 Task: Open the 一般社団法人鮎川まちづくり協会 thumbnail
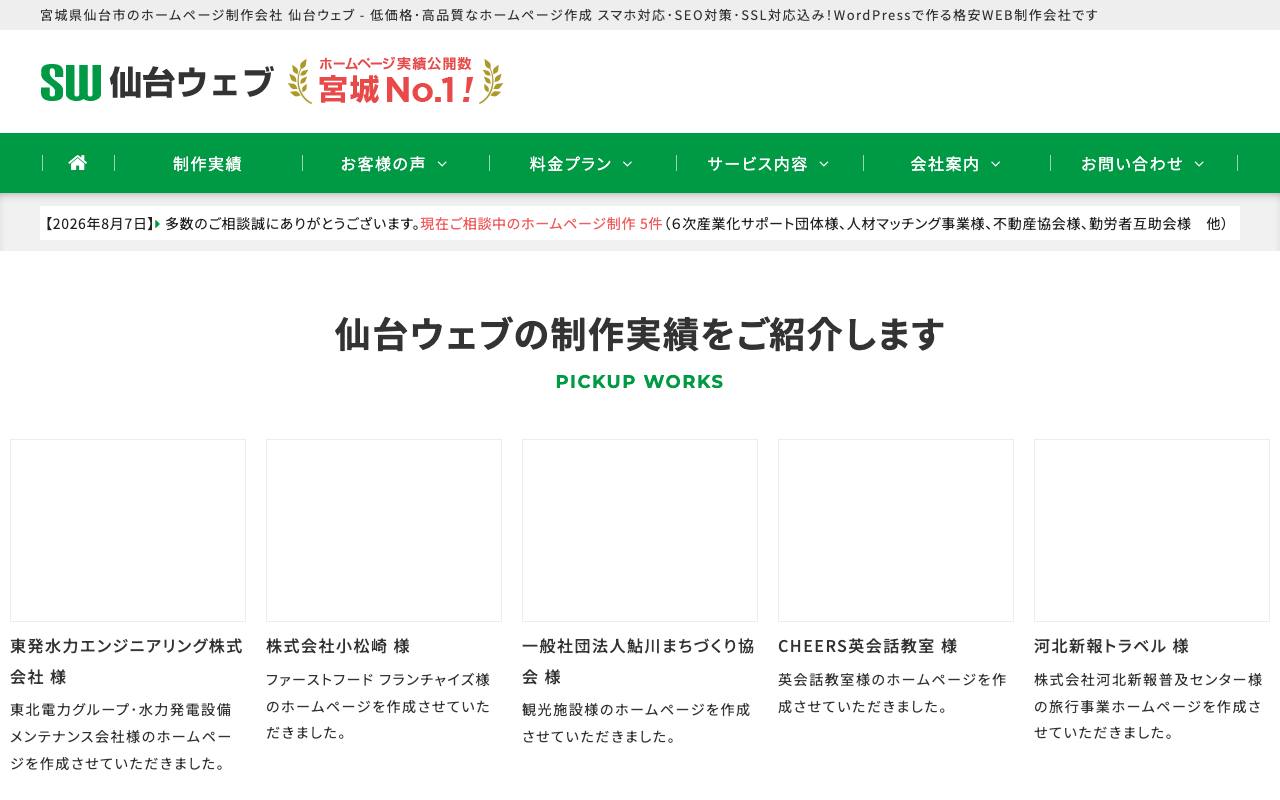coord(640,530)
